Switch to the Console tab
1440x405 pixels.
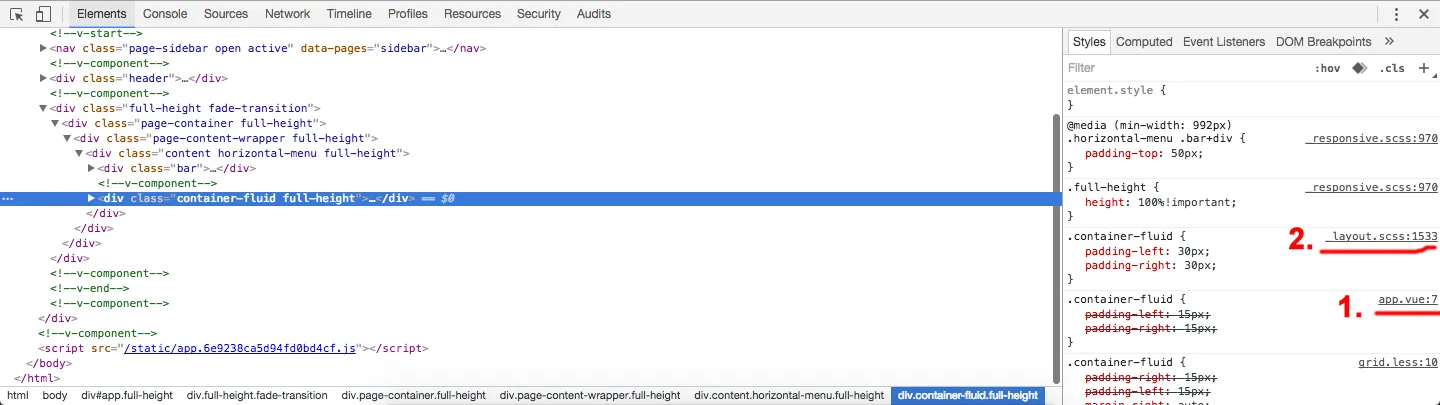pyautogui.click(x=165, y=14)
